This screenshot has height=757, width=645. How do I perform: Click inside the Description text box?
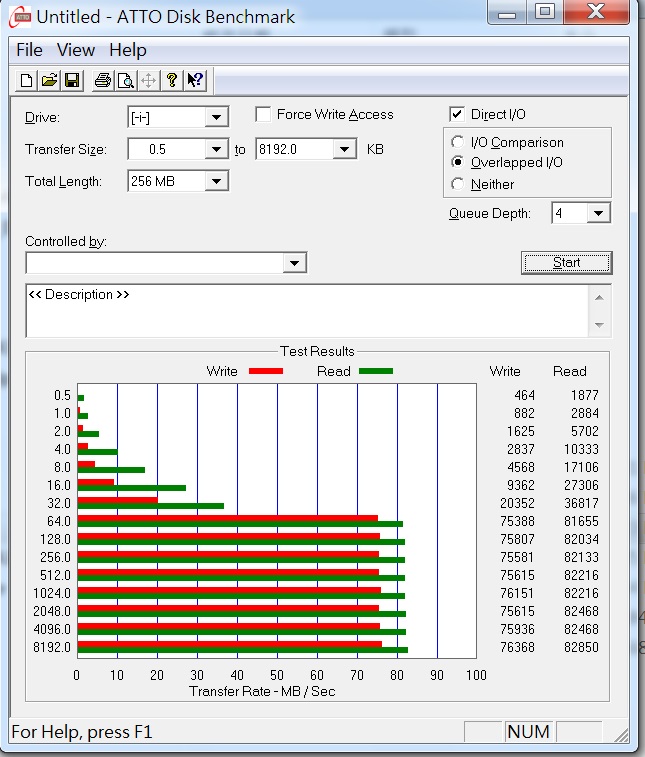click(307, 311)
